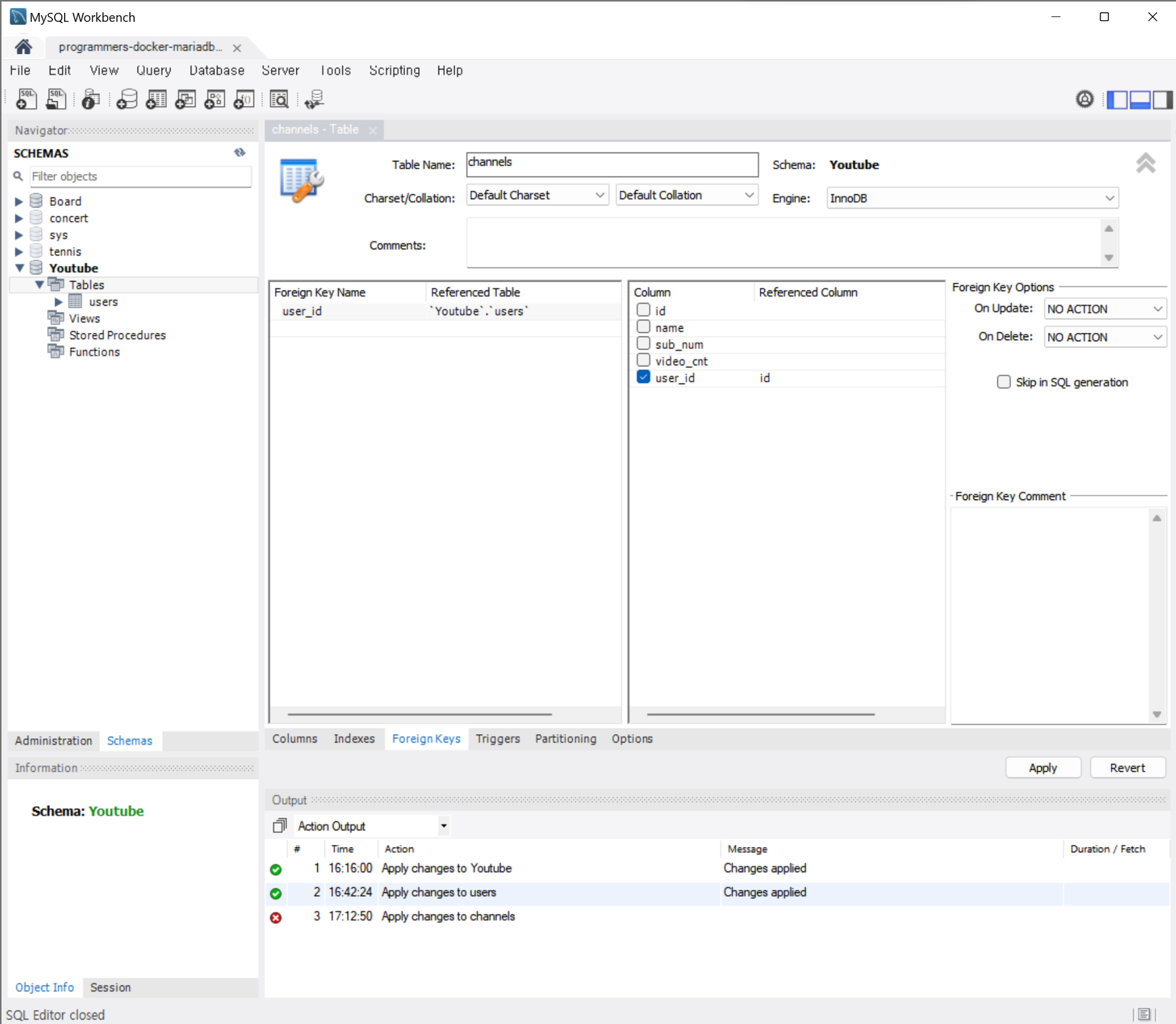Click the Column list horizontal scrollbar

[x=761, y=715]
